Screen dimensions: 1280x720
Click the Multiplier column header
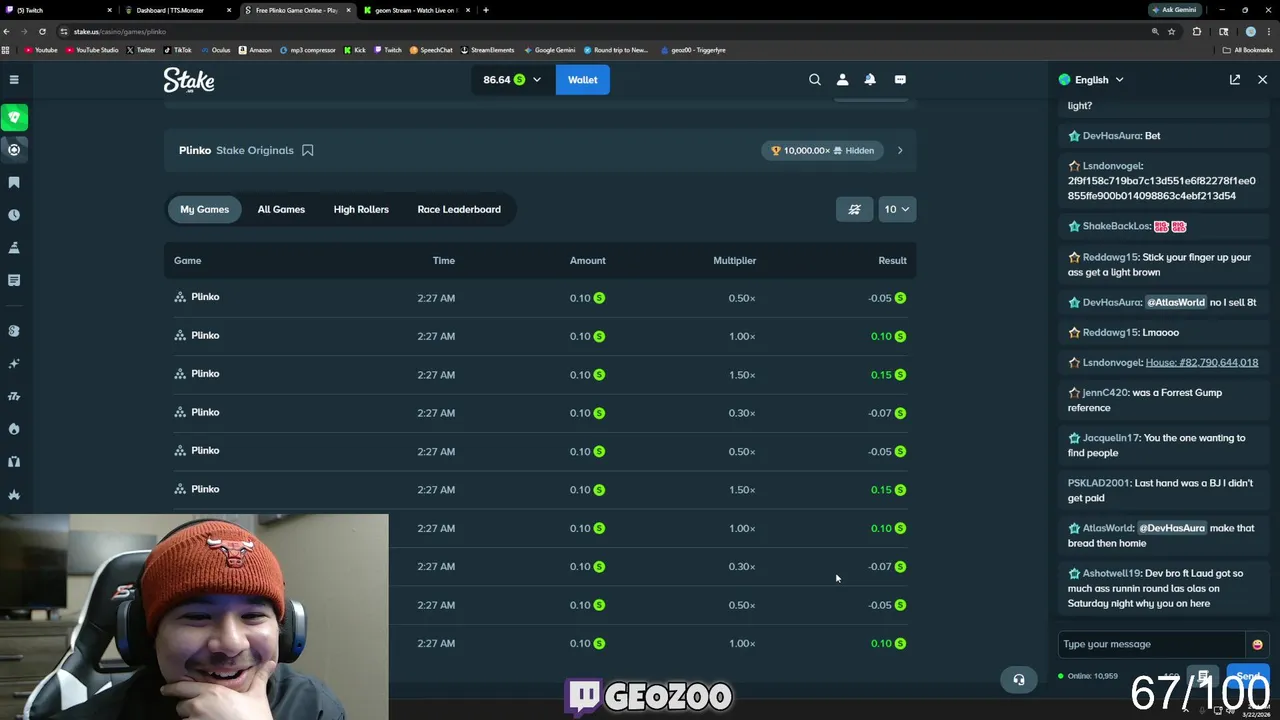pyautogui.click(x=734, y=260)
